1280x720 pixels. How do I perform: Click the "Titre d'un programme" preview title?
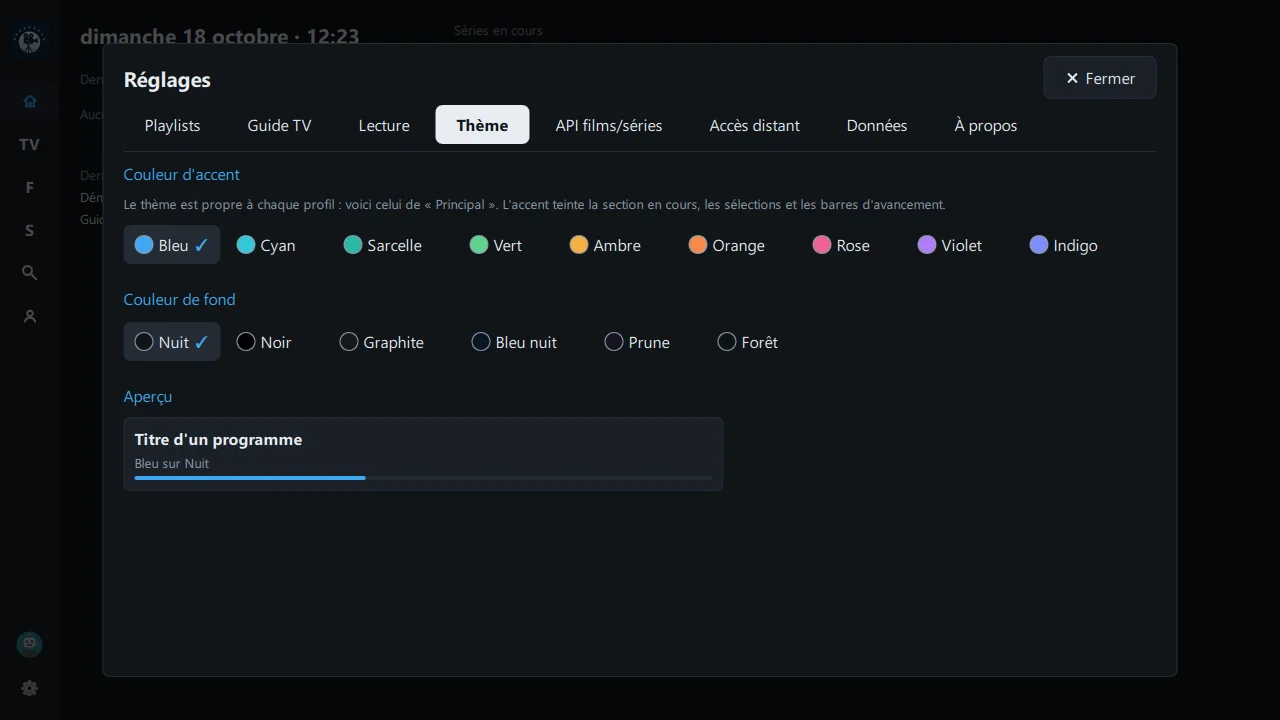click(x=218, y=440)
